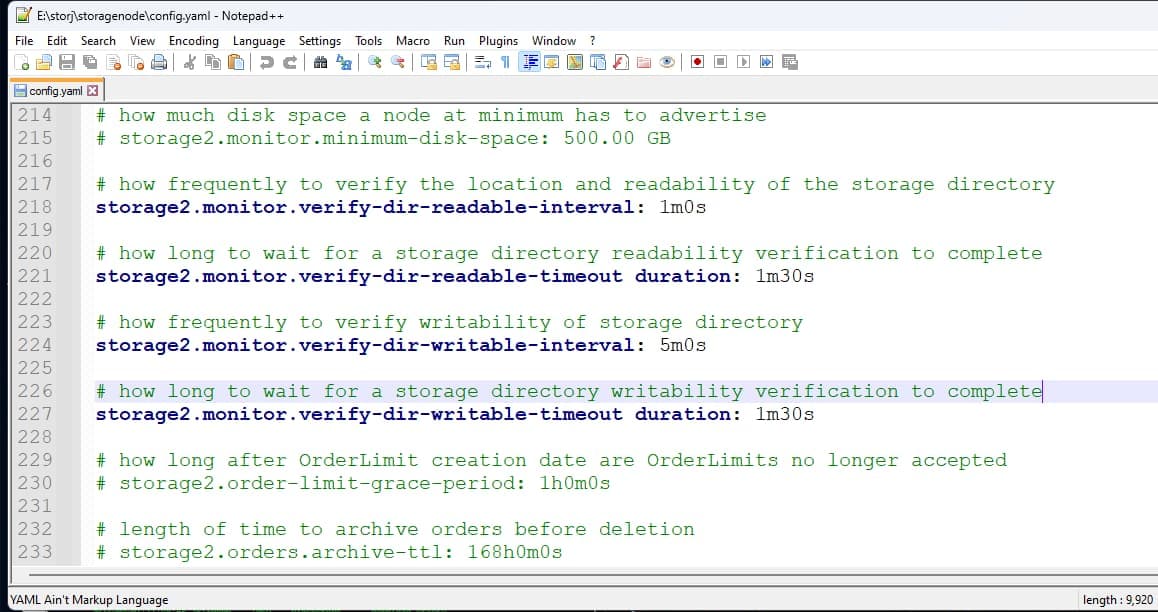Click comment 'storage2.monitor.minimum-disk-space: 500.00 GB'
Viewport: 1158px width, 612px height.
pos(394,138)
